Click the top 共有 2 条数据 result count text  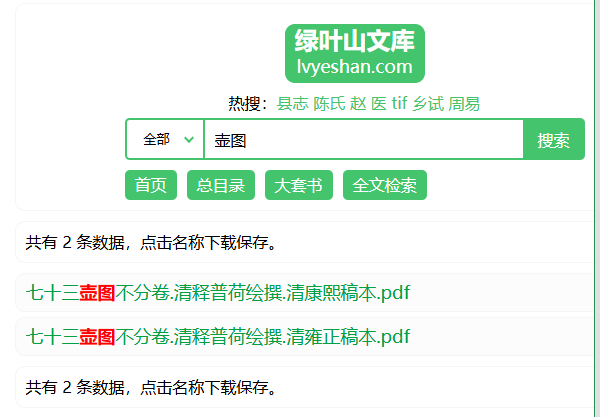[x=151, y=243]
